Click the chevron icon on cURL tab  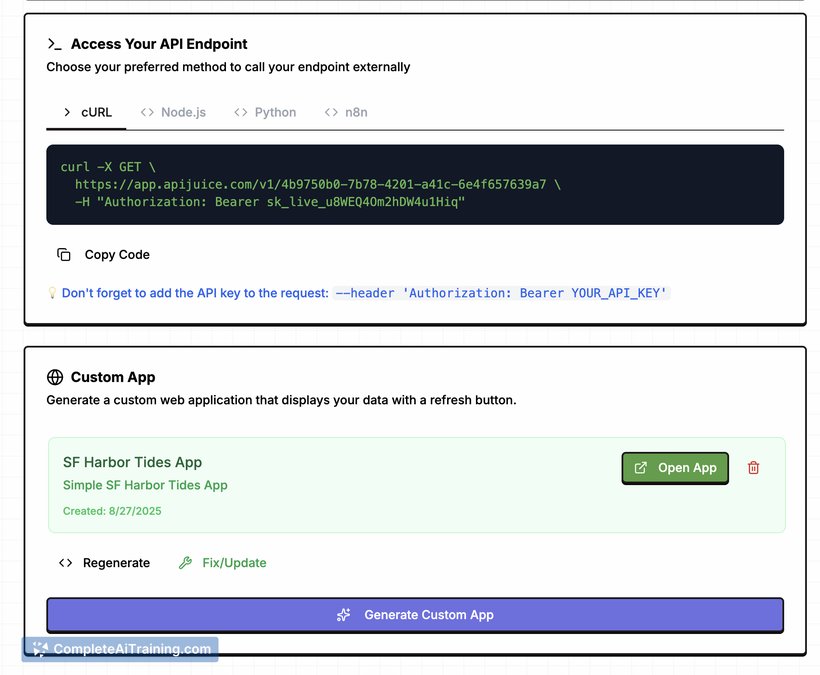coord(67,112)
